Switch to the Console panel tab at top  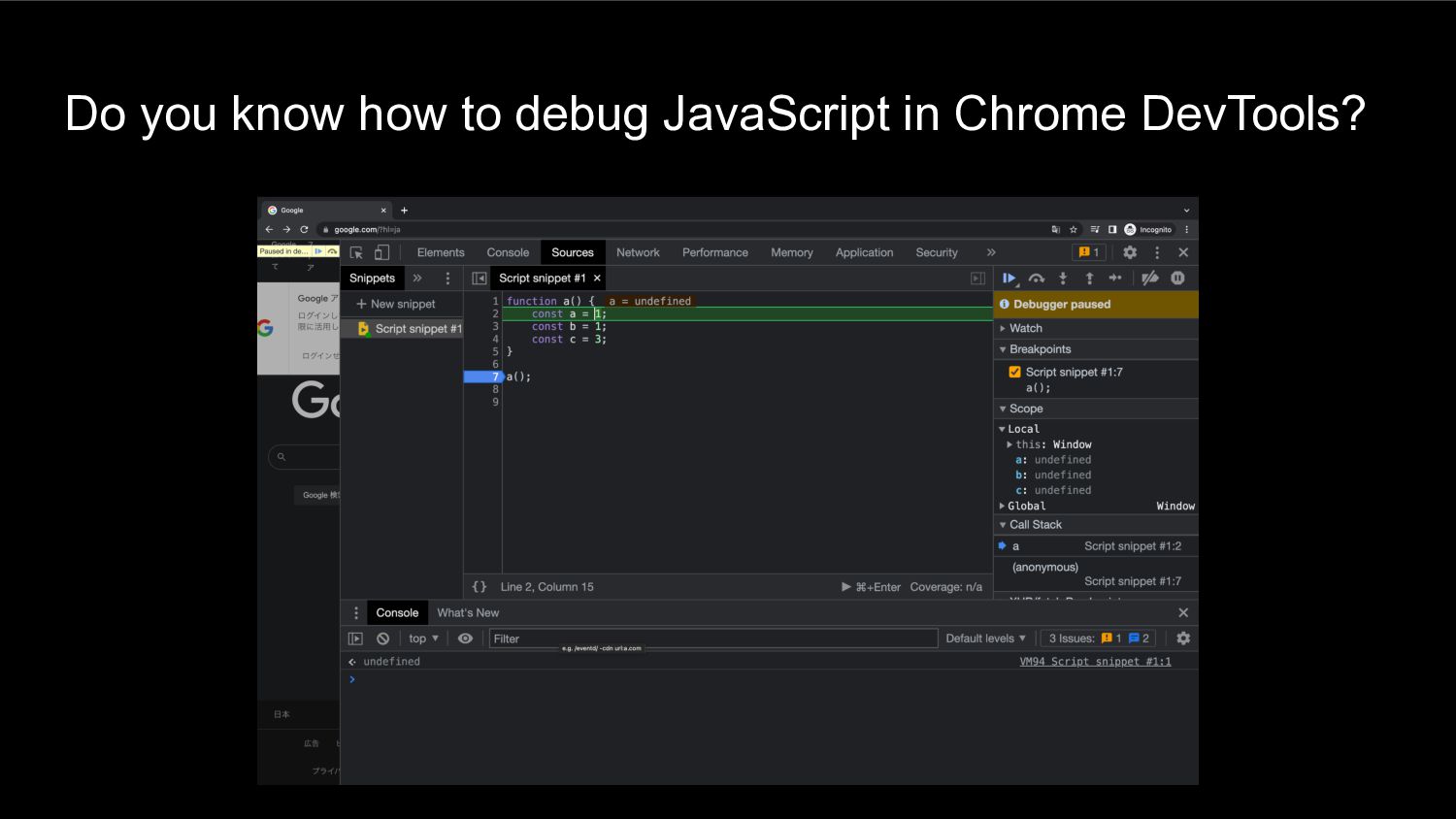(508, 252)
